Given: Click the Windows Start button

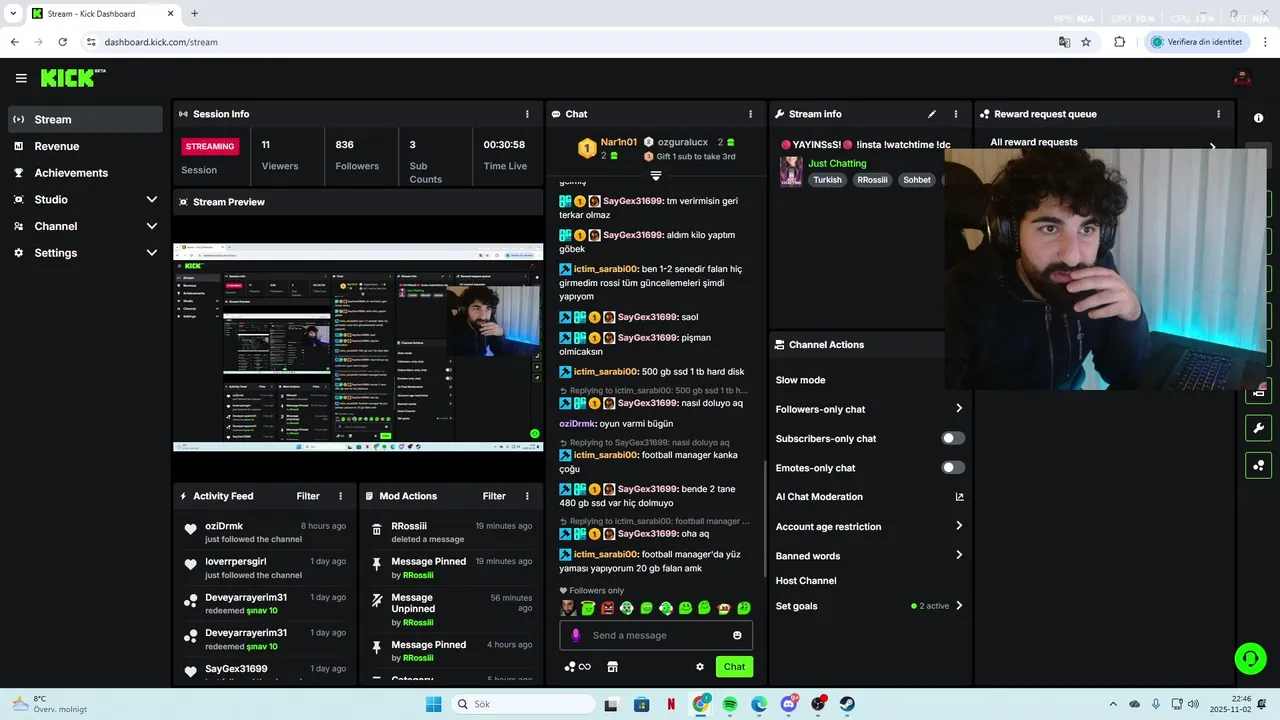Looking at the screenshot, I should point(433,704).
